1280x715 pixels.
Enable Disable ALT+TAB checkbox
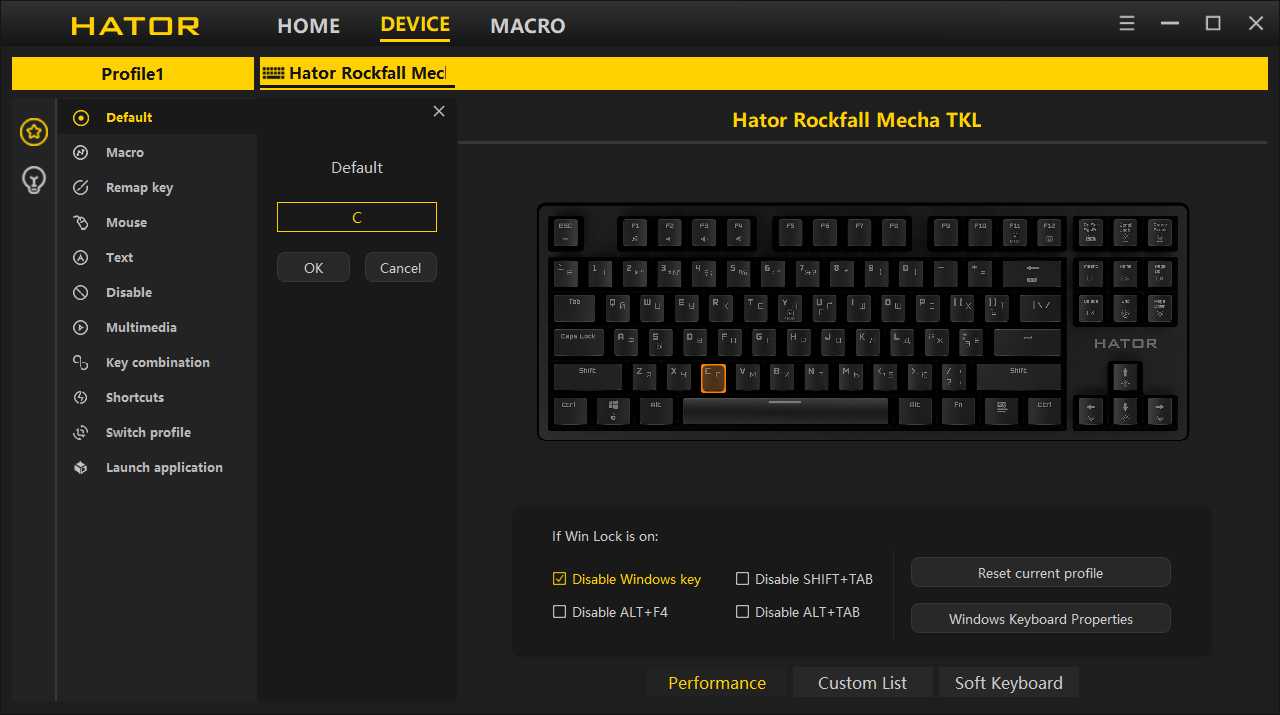[x=742, y=612]
